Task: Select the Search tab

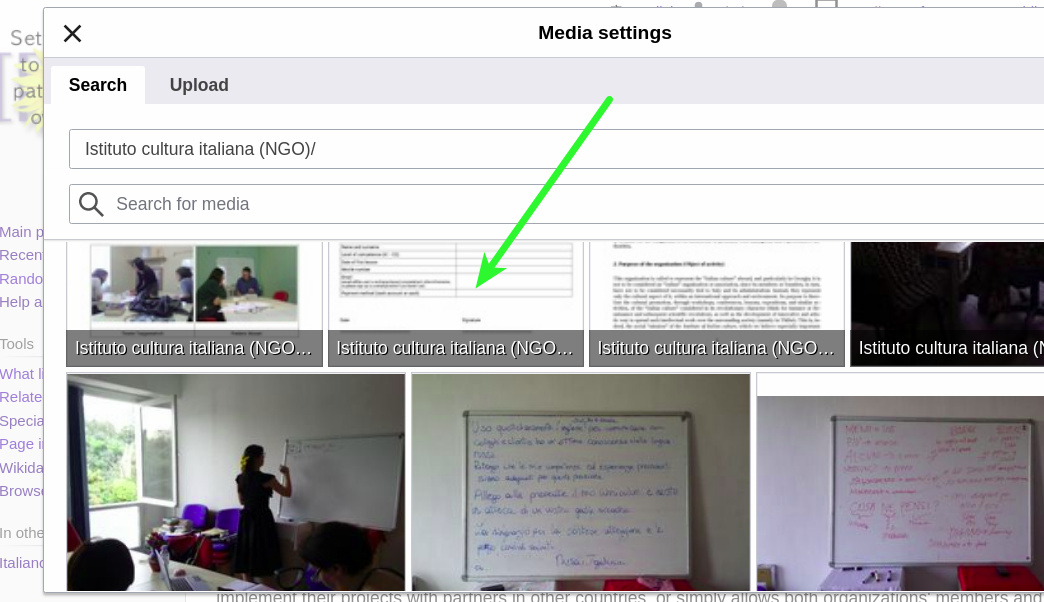Action: 98,85
